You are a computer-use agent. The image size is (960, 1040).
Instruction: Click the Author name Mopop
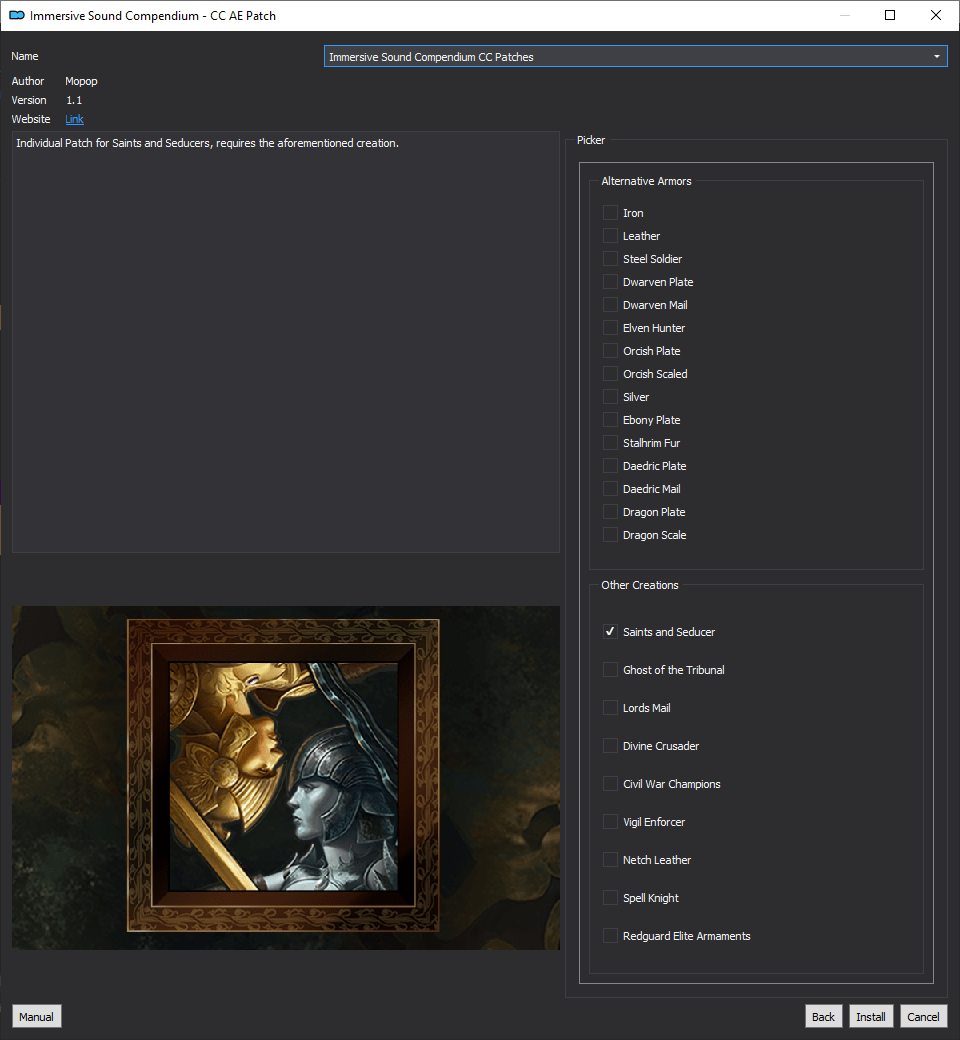pyautogui.click(x=81, y=81)
